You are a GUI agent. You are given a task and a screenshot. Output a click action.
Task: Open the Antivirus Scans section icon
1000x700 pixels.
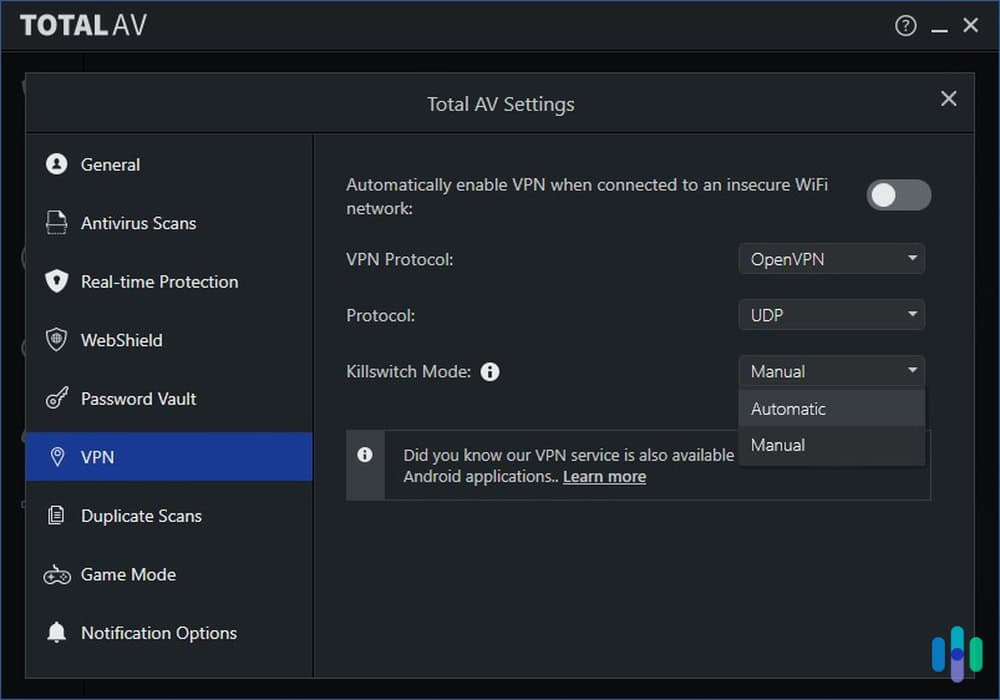tap(57, 223)
